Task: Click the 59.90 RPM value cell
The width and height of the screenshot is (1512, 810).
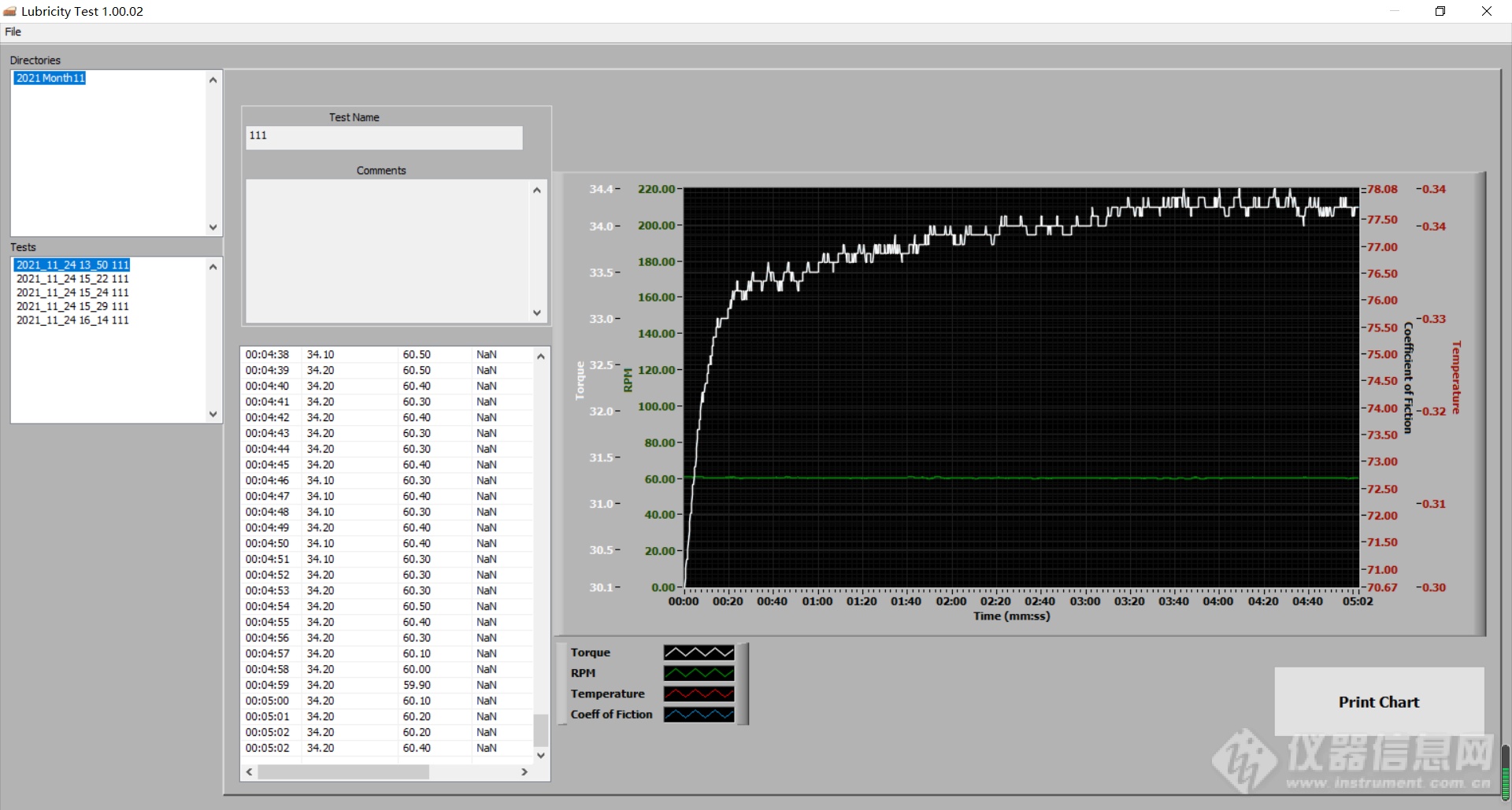Action: (x=417, y=685)
